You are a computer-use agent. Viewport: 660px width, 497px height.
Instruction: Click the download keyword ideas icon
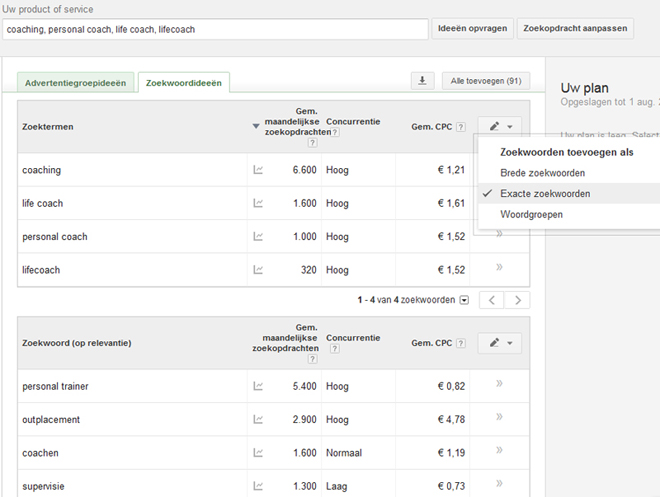[x=422, y=81]
